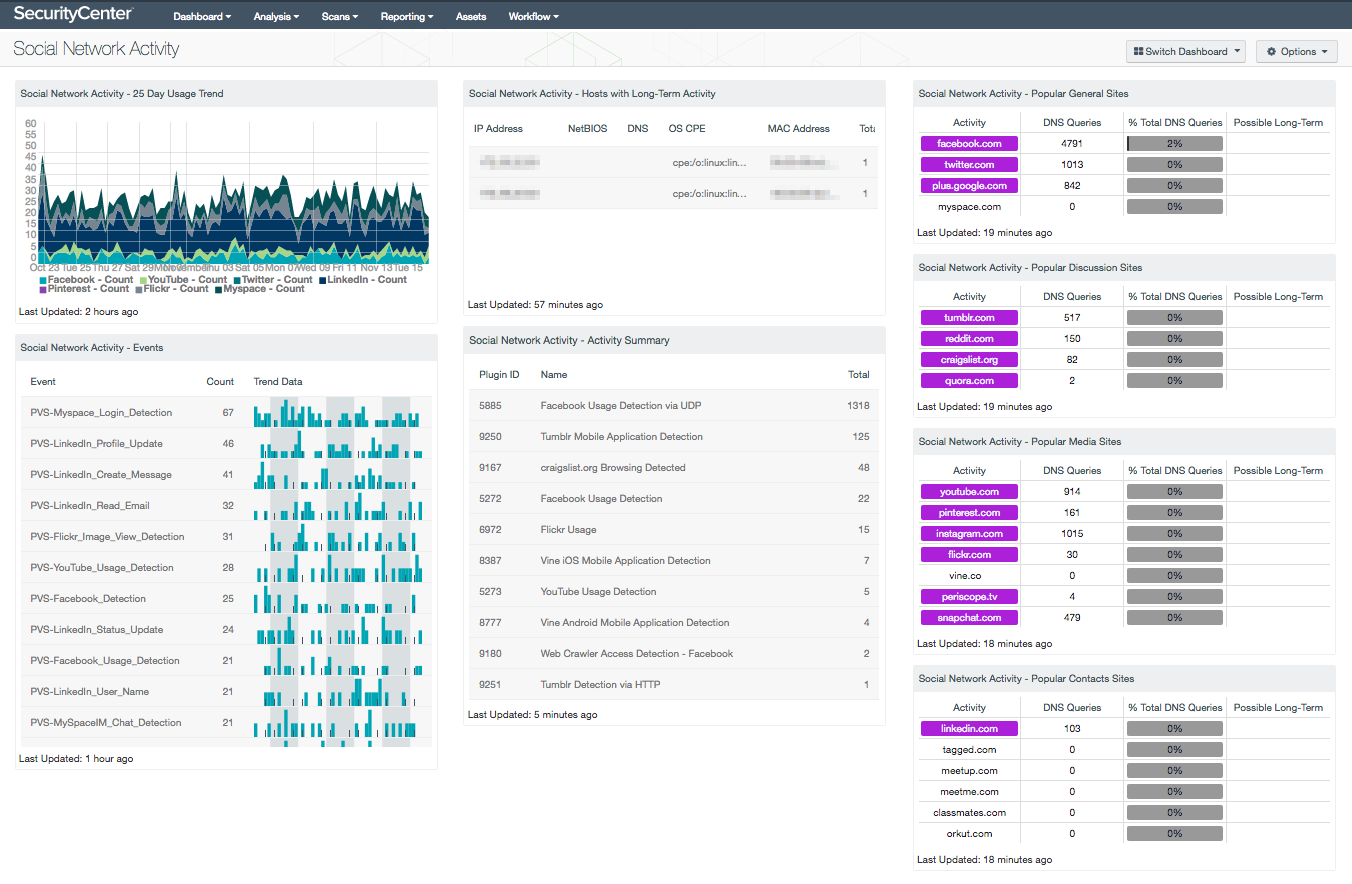
Task: Open the Analysis menu
Action: [x=276, y=17]
